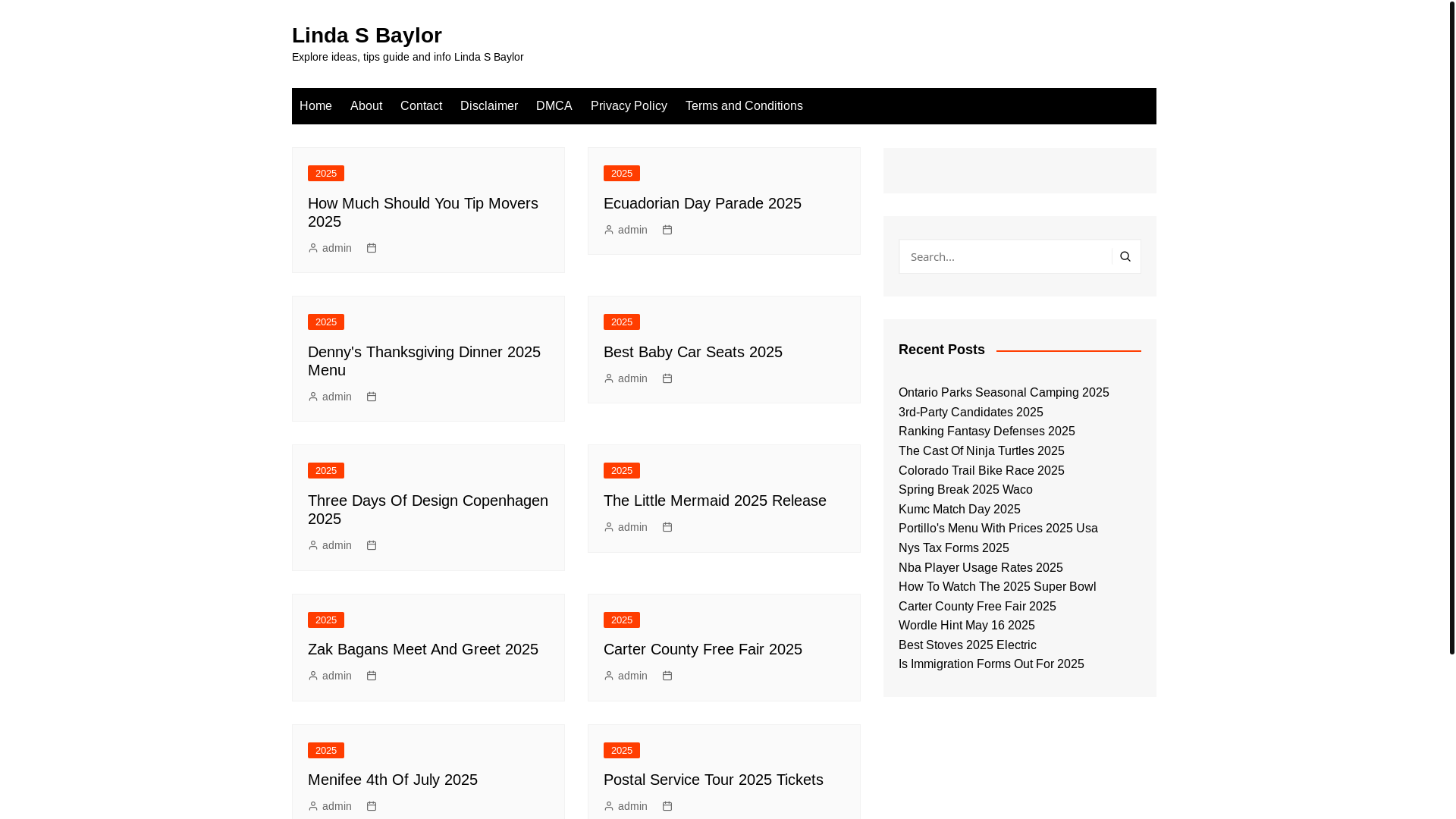This screenshot has height=819, width=1456.
Task: Click calendar icon on Three Days Of Design card
Action: tap(372, 545)
